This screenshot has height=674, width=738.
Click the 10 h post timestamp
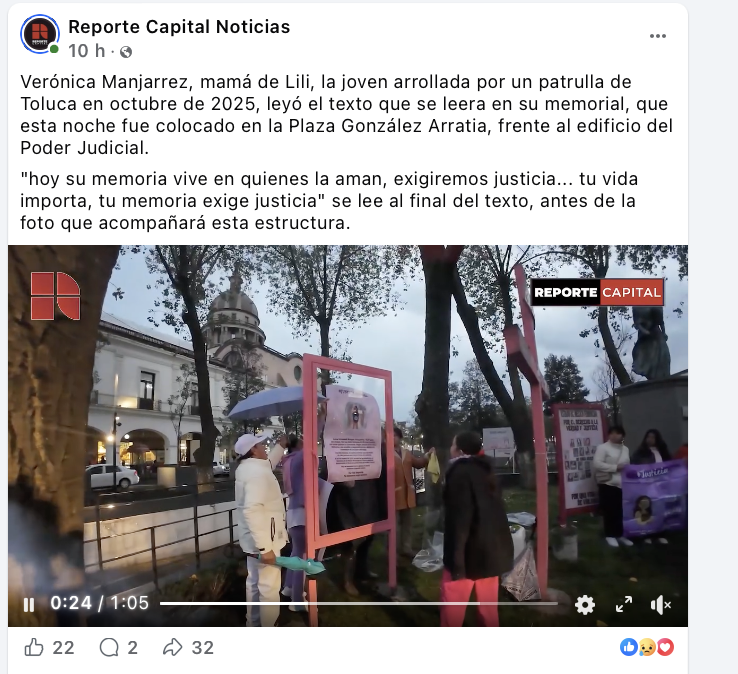87,51
